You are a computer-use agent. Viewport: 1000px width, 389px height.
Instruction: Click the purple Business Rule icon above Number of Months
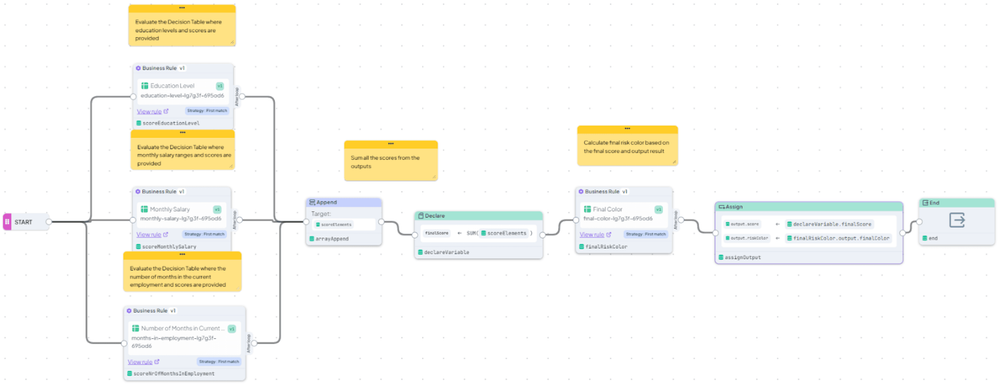129,311
